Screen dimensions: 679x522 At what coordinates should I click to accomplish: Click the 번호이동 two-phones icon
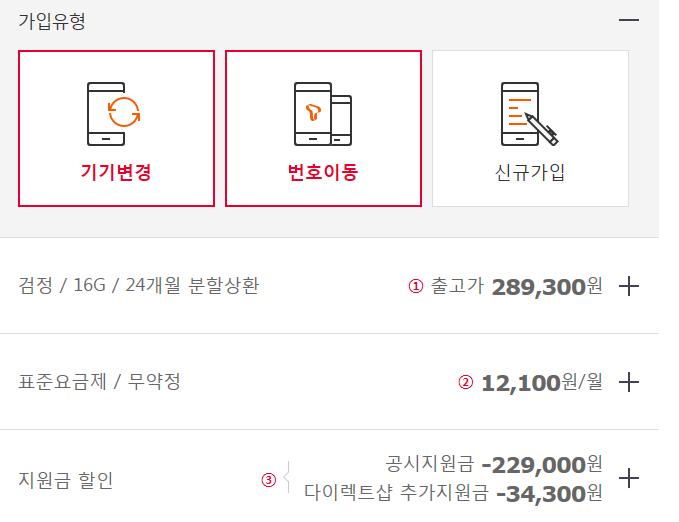(x=322, y=111)
